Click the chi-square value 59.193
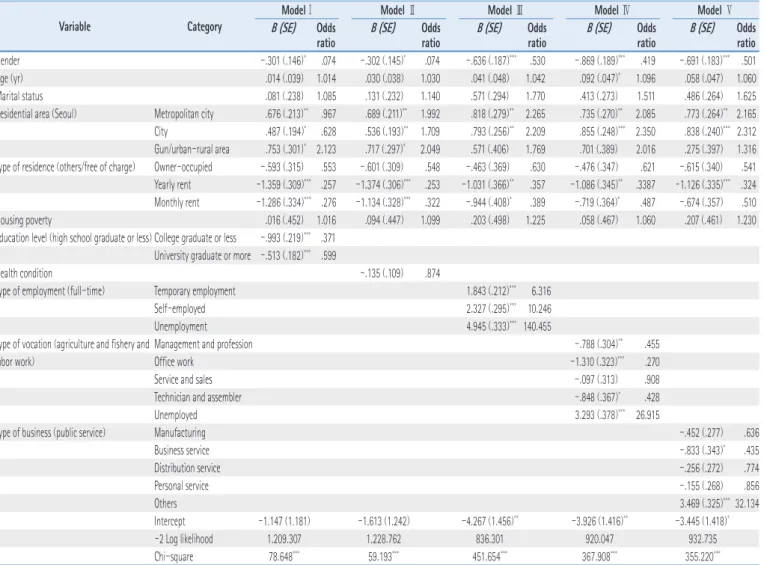Viewport: 764px width, 565px height. tap(385, 557)
